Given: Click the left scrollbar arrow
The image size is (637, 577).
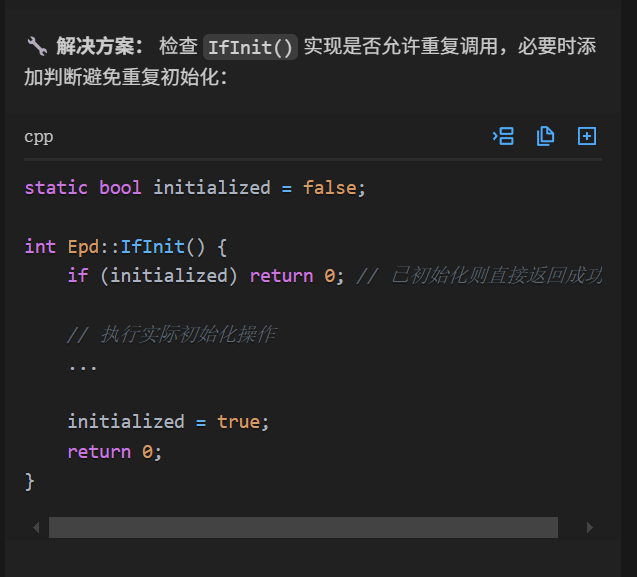Looking at the screenshot, I should tap(36, 527).
